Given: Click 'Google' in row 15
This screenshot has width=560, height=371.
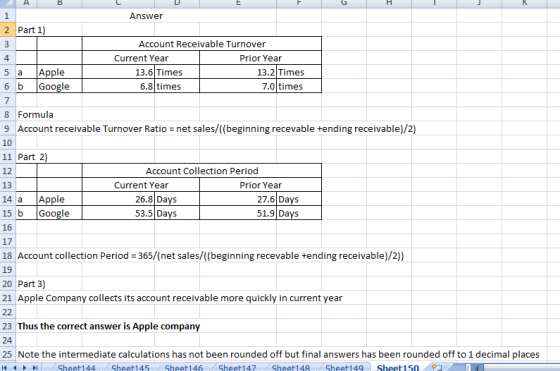Looking at the screenshot, I should [x=59, y=213].
